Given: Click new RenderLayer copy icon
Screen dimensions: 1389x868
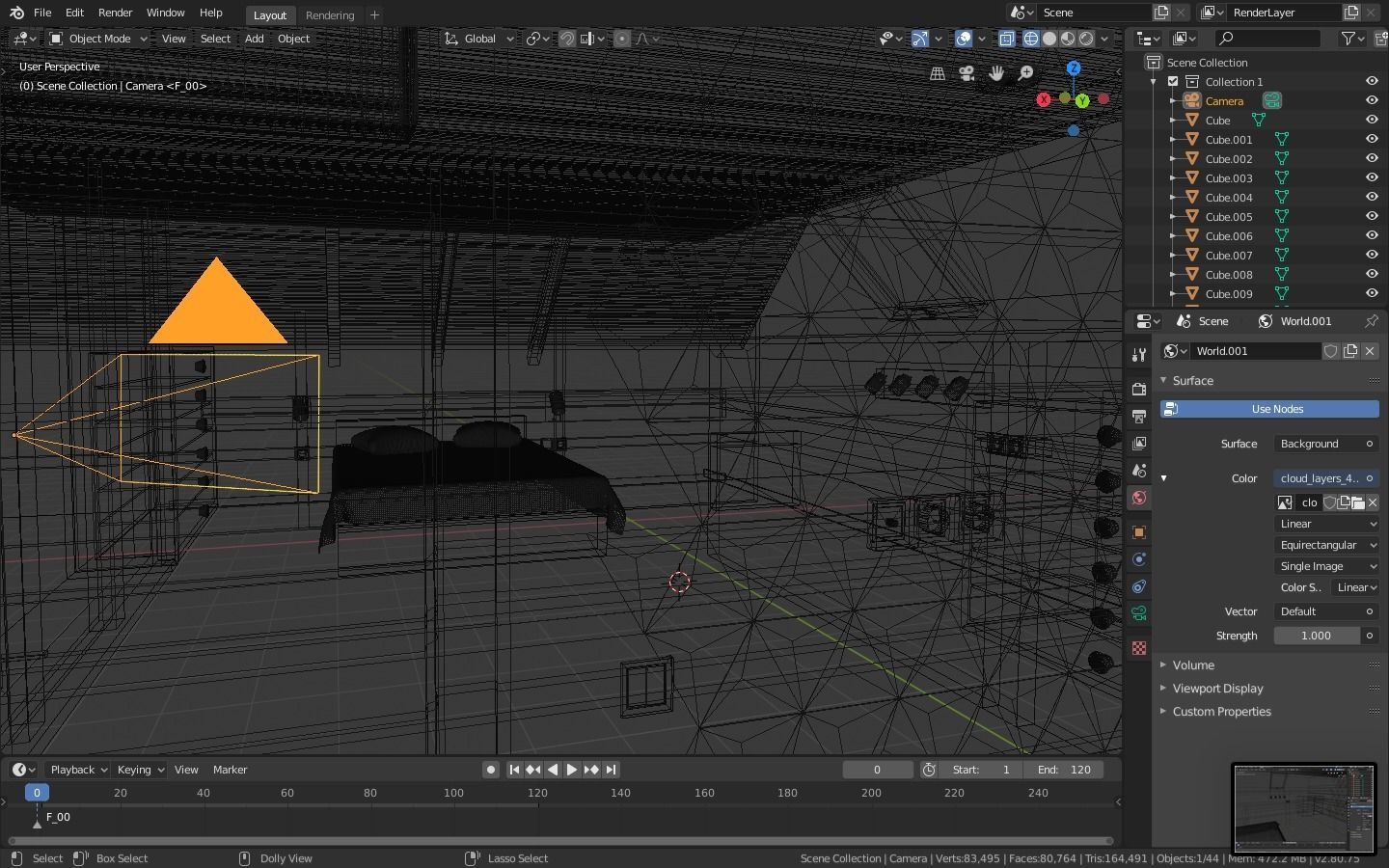Looking at the screenshot, I should 1351,13.
